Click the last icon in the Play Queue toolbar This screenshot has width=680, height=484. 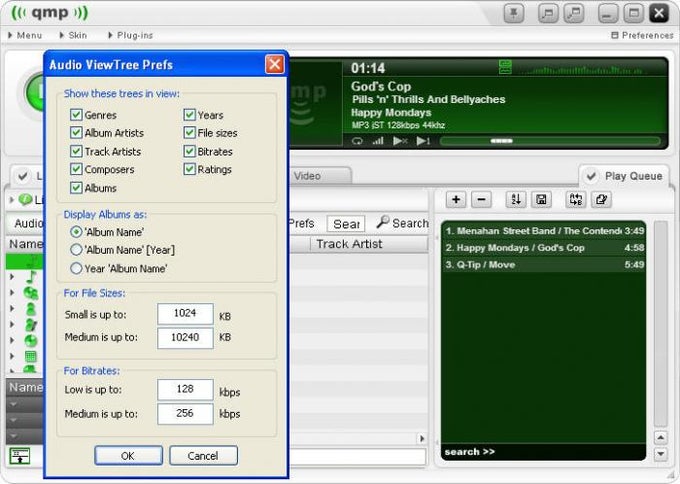coord(602,199)
